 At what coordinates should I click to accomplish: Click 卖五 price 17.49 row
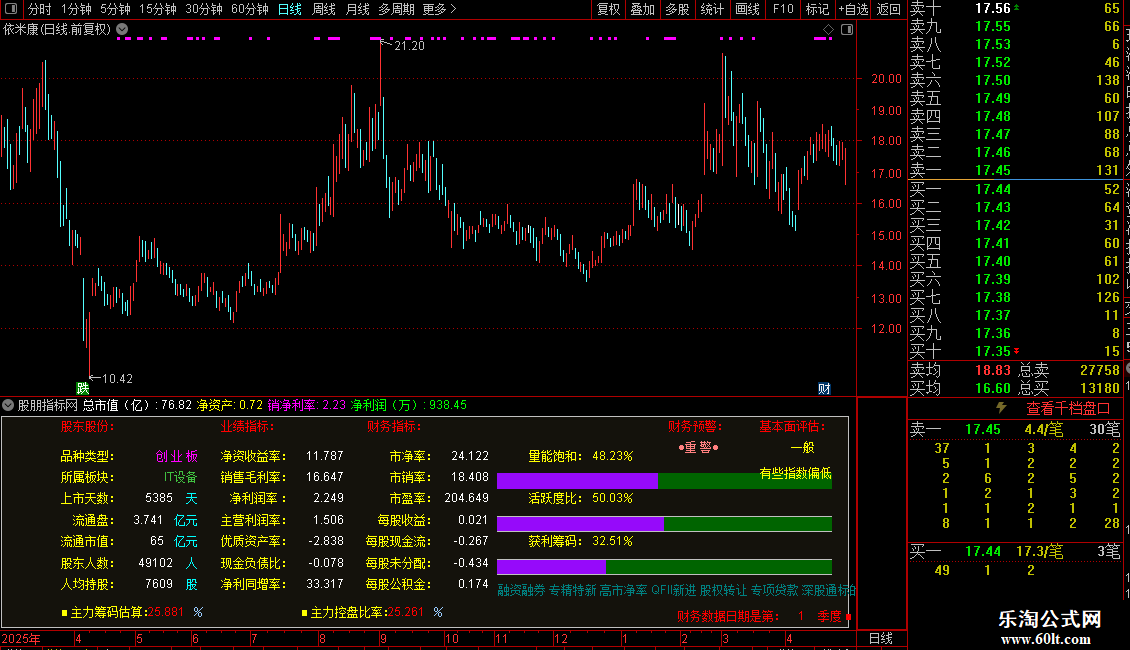[x=1014, y=99]
